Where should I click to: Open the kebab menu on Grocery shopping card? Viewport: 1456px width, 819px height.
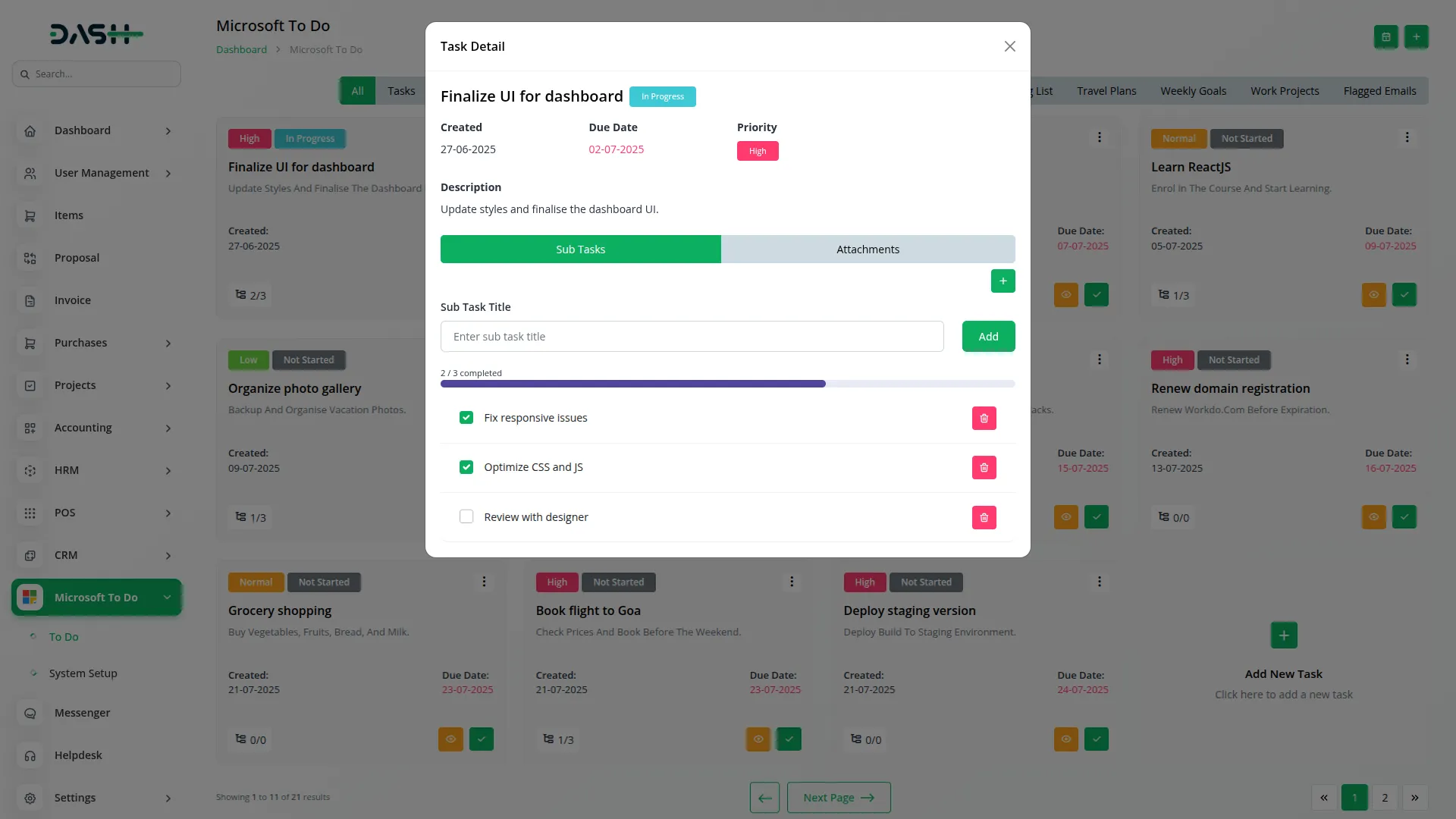[x=484, y=582]
